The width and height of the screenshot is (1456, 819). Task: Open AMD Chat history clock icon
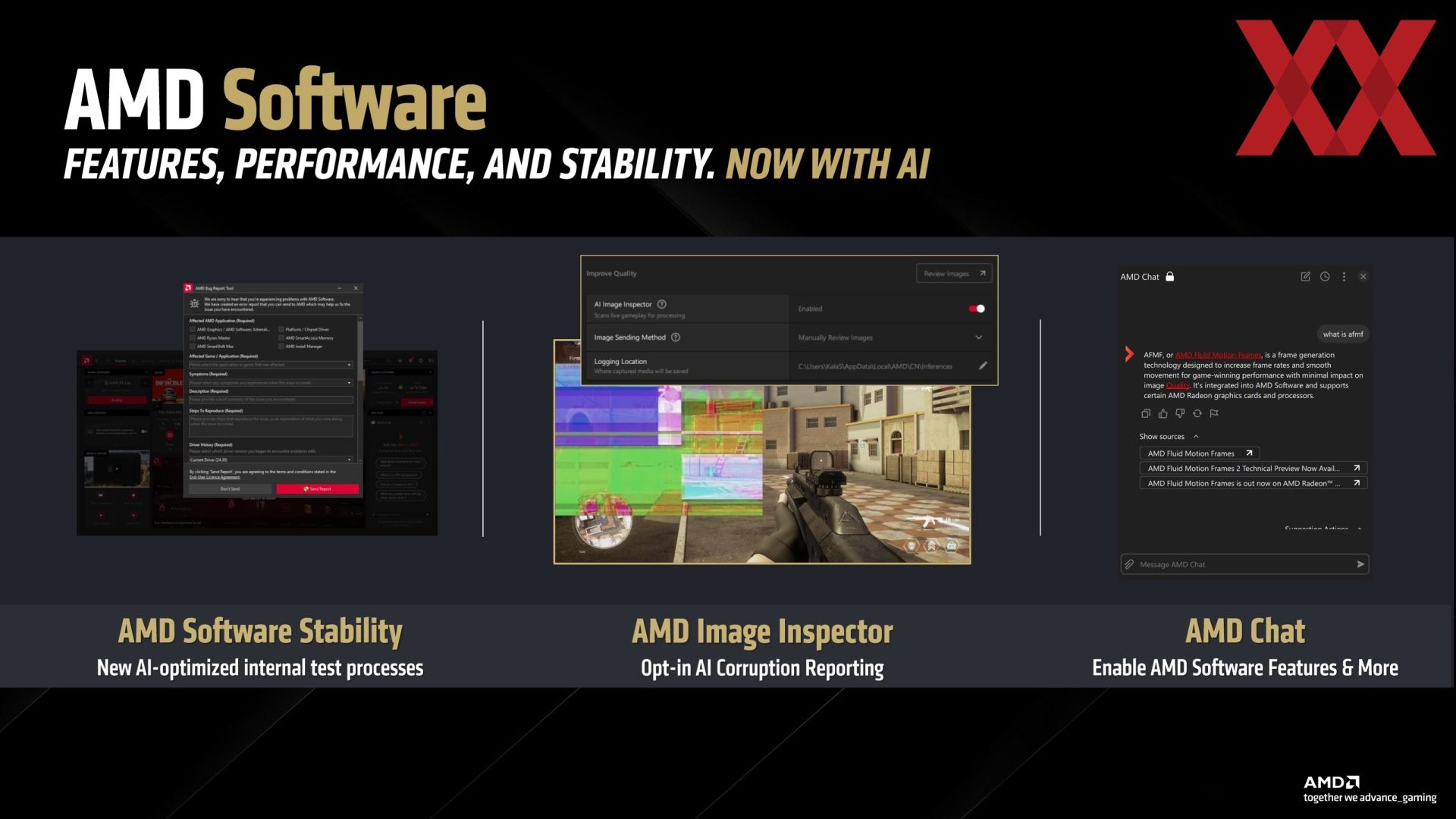1325,277
